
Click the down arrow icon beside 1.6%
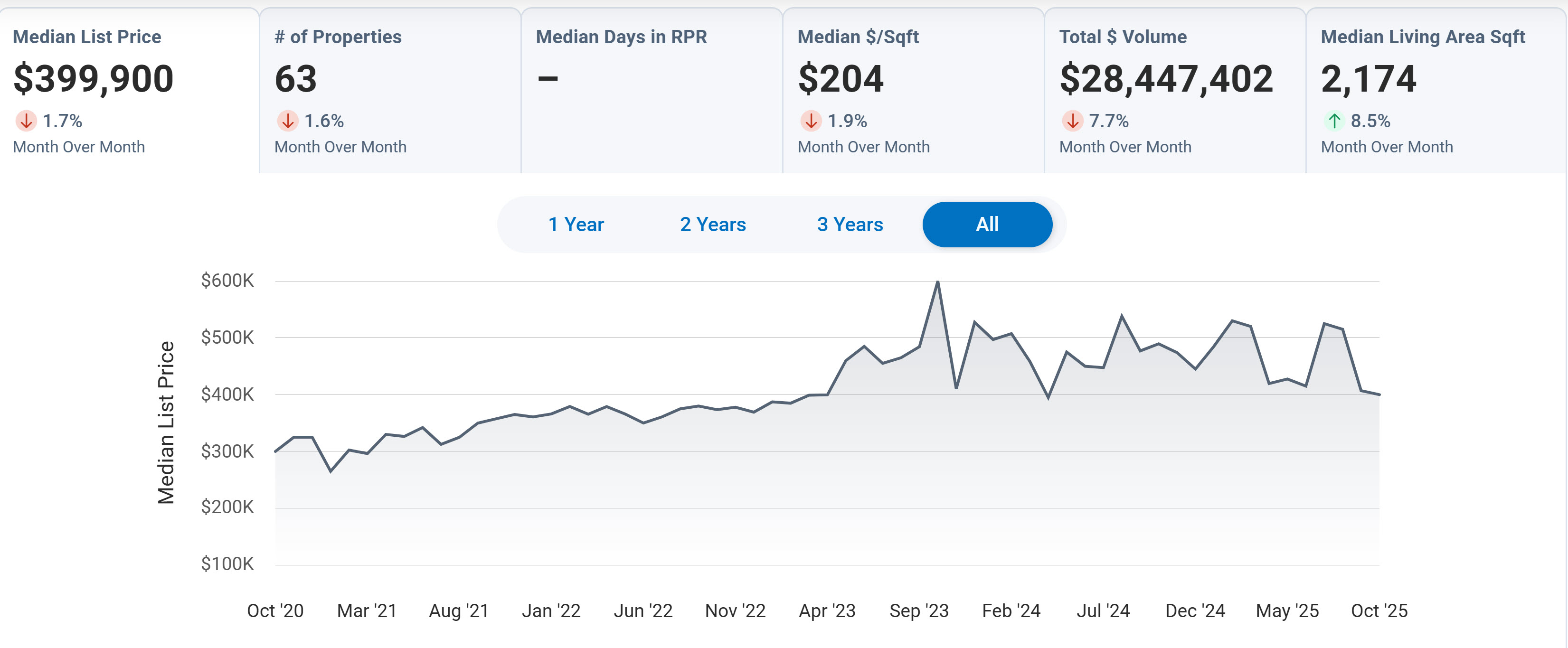point(287,121)
